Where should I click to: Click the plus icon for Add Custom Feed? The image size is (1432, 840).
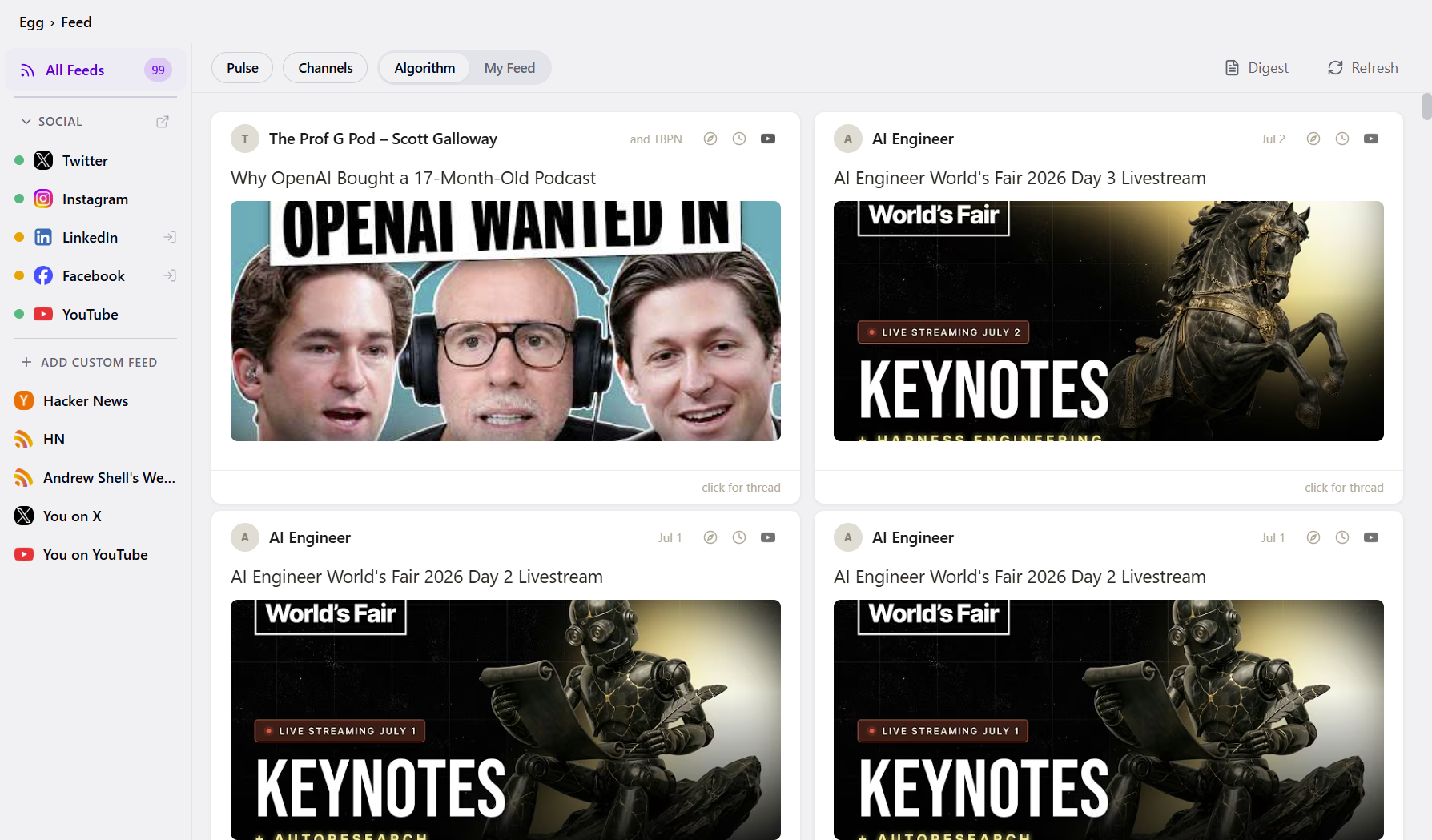[x=26, y=362]
